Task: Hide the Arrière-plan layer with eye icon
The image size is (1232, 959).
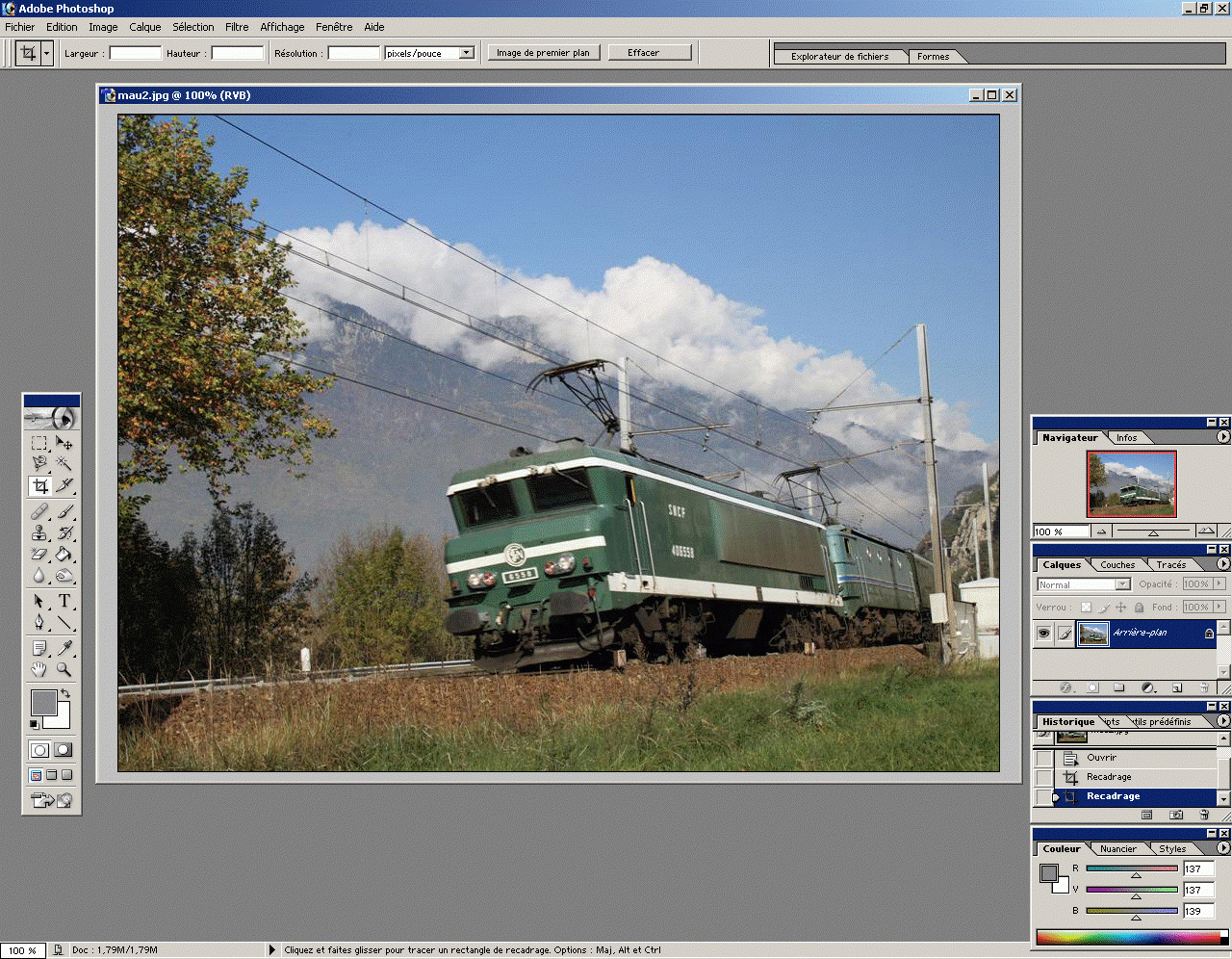Action: [x=1043, y=633]
